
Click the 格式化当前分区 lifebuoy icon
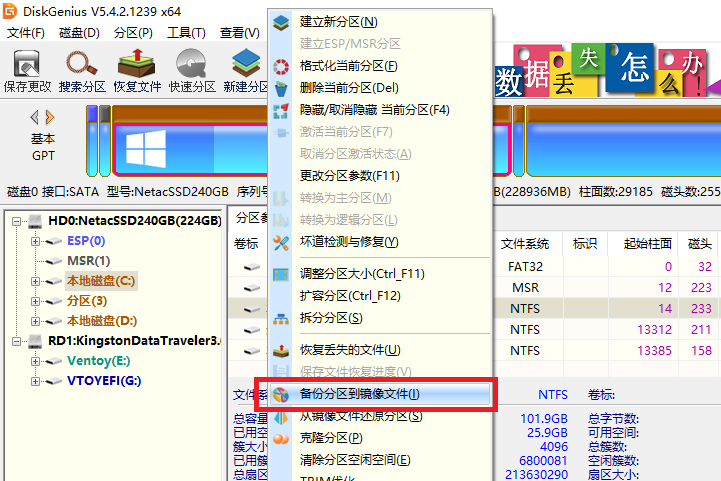pos(281,66)
